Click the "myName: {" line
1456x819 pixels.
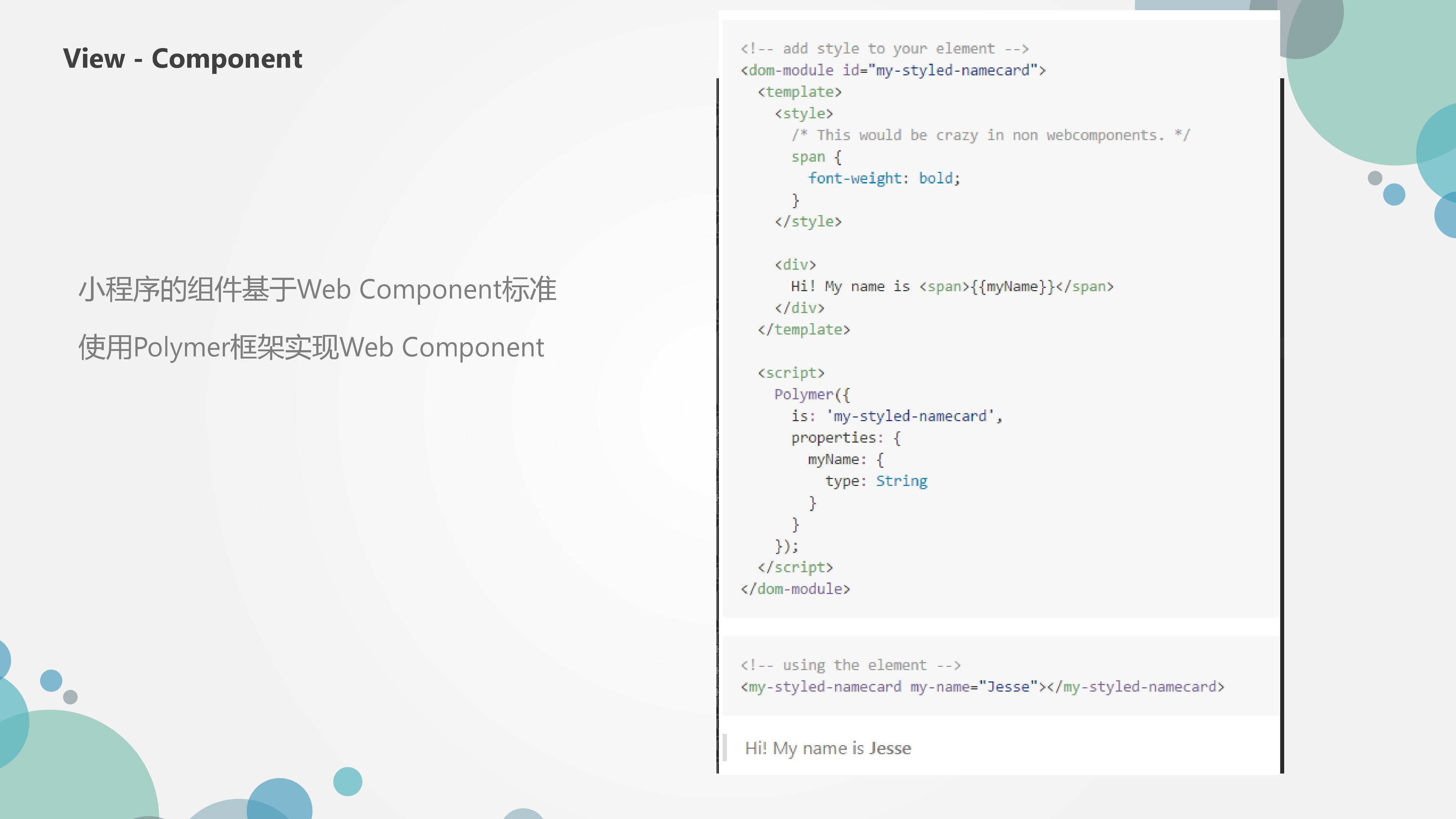pyautogui.click(x=846, y=459)
